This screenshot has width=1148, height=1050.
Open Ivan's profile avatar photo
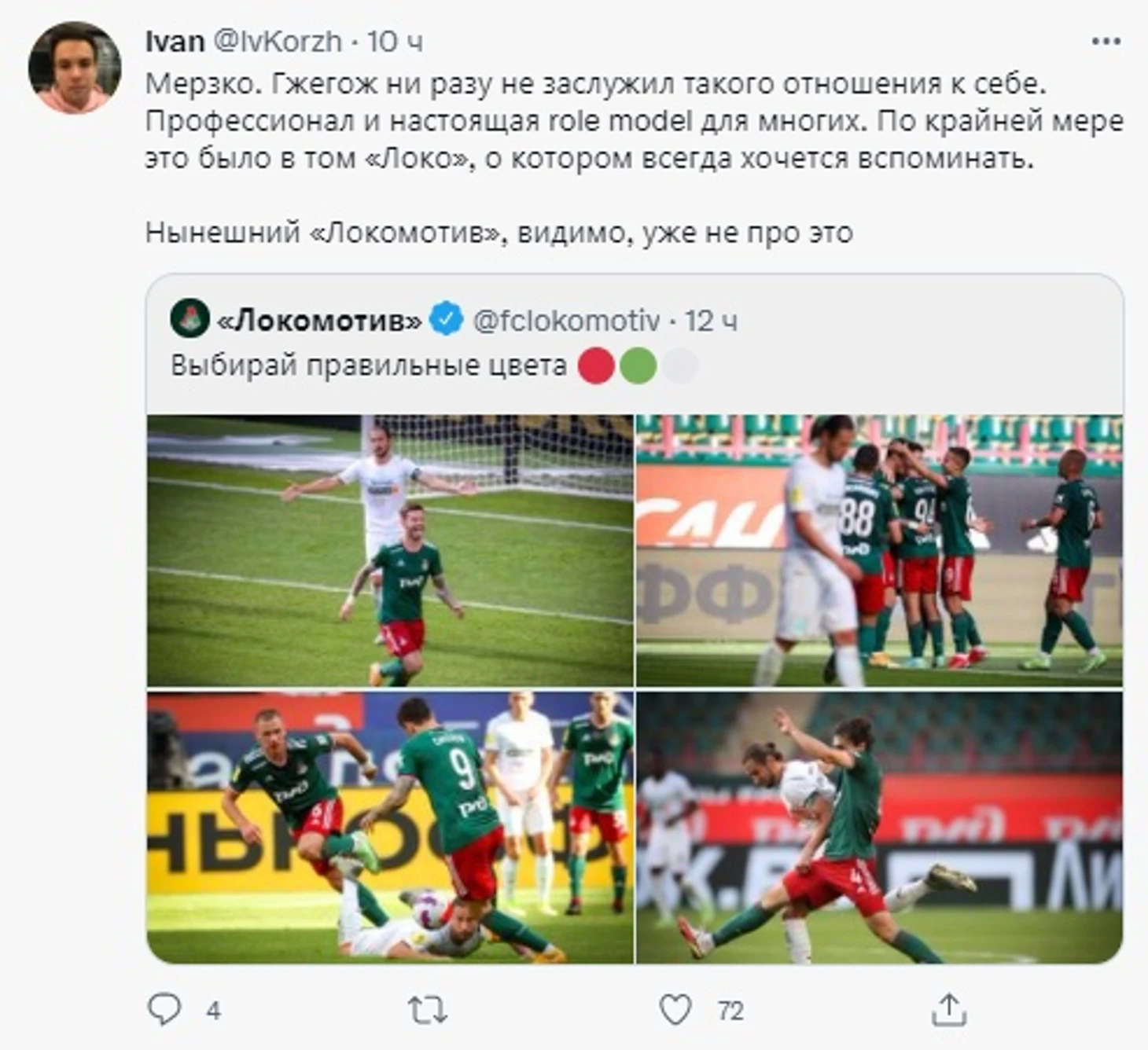click(x=75, y=68)
